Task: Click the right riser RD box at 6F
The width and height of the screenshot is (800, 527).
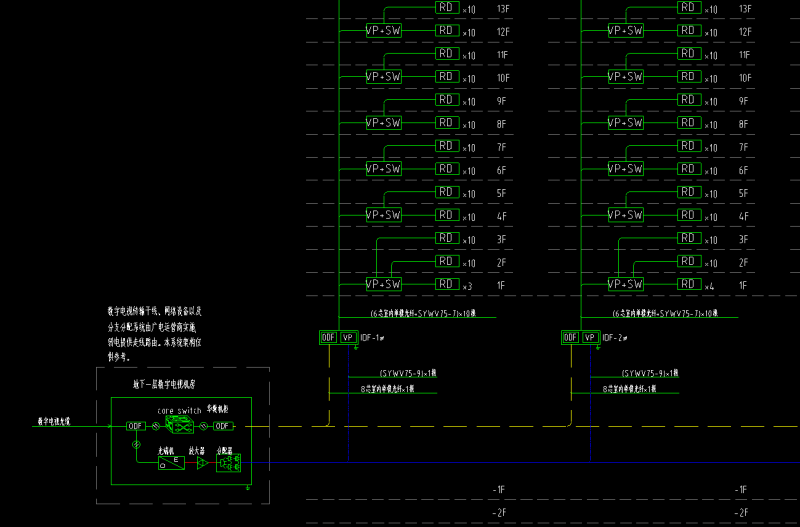Action: [688, 169]
